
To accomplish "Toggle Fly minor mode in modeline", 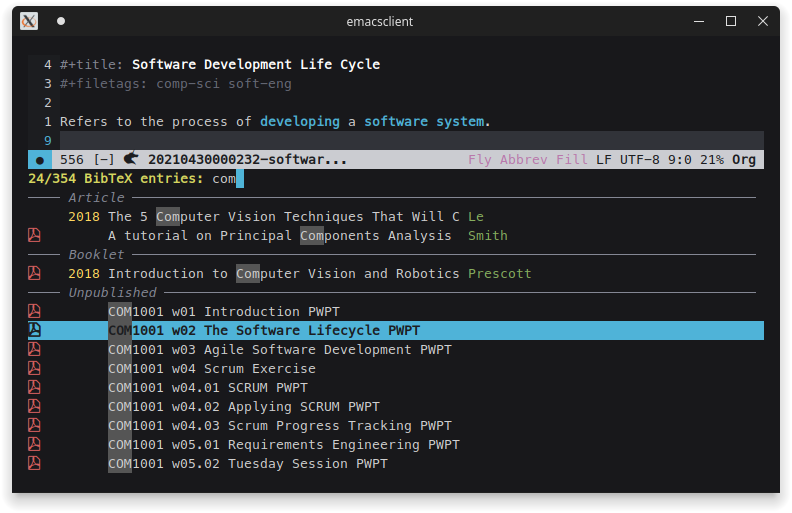I will [479, 159].
